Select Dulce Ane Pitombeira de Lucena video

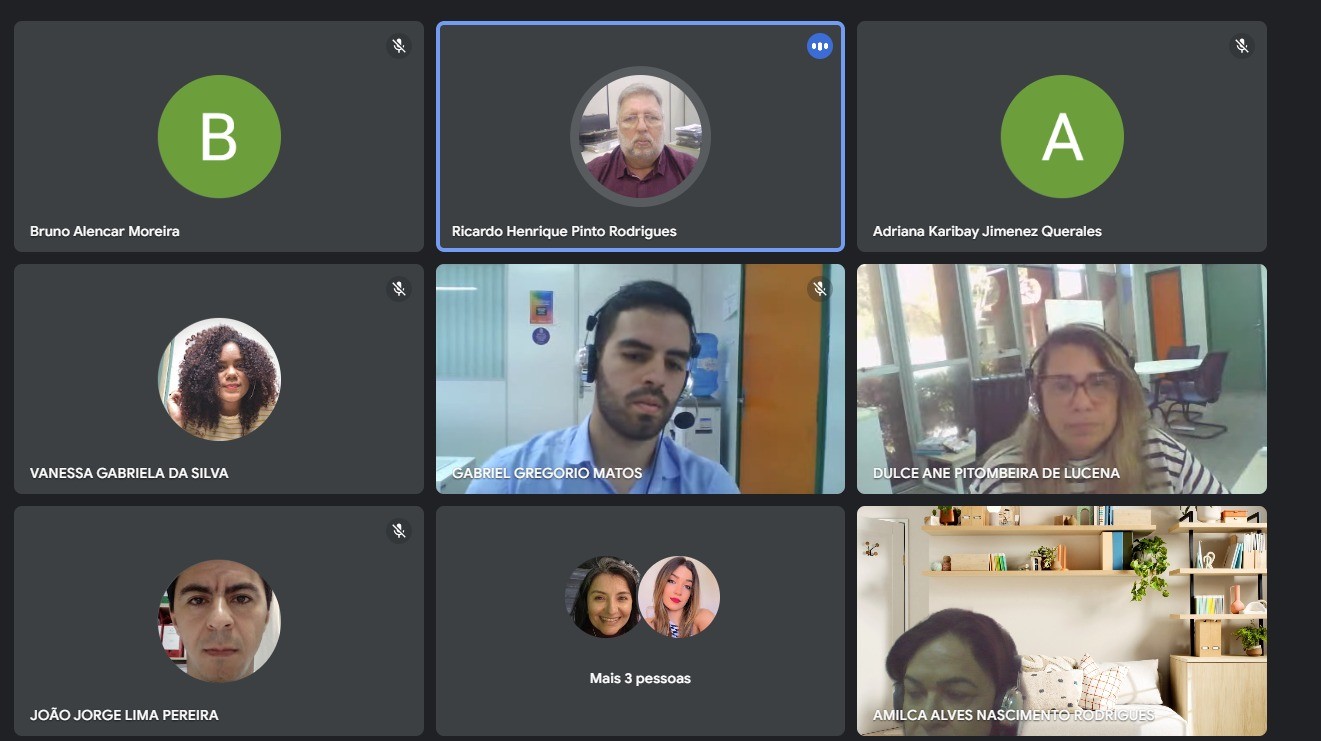(1062, 379)
